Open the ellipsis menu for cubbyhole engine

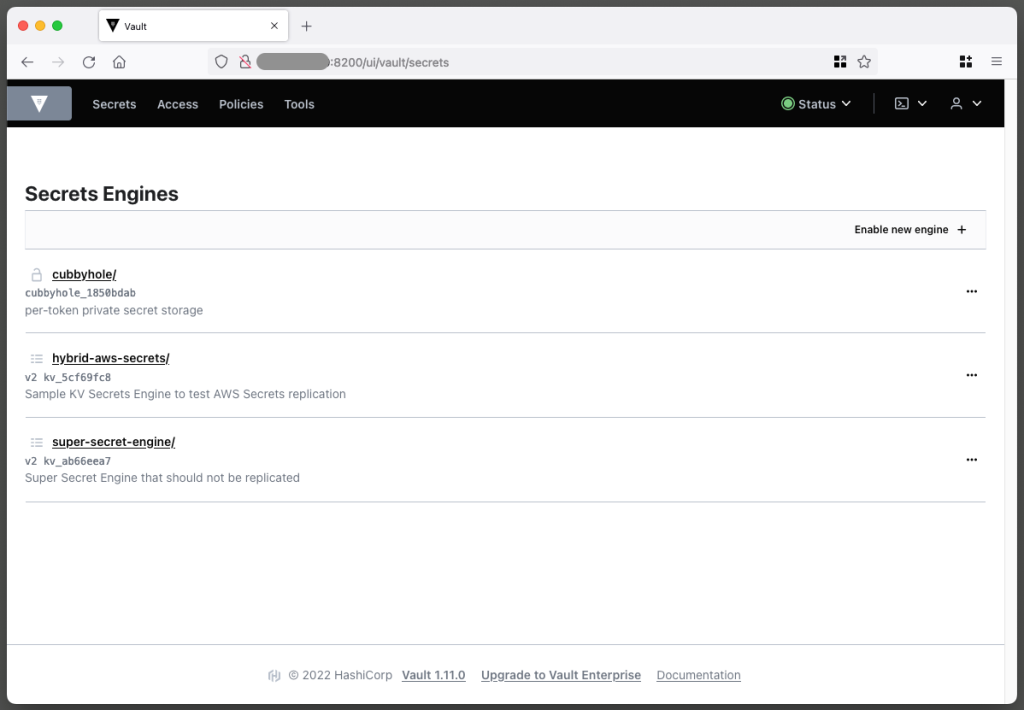(x=971, y=291)
